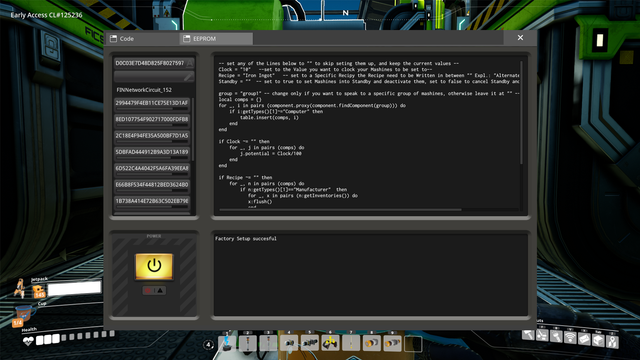The width and height of the screenshot is (640, 360).
Task: Click the 'j.potential = Clock/100' code line
Action: pos(271,153)
